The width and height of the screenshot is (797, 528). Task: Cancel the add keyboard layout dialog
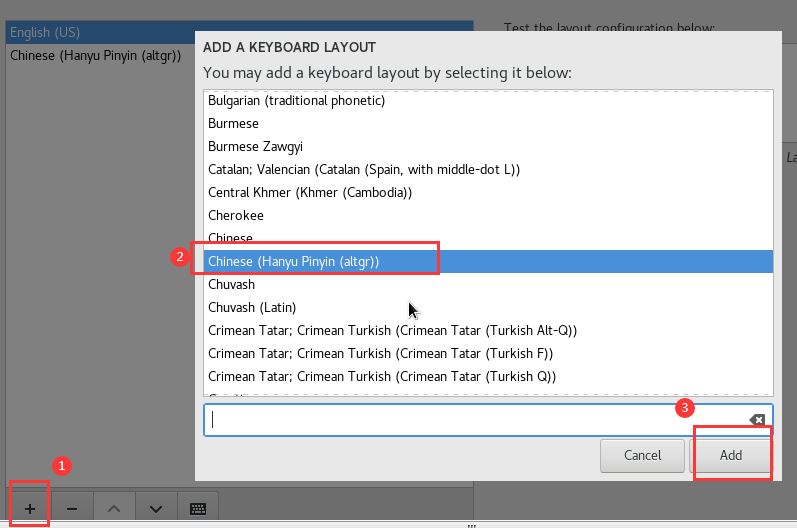(x=642, y=455)
